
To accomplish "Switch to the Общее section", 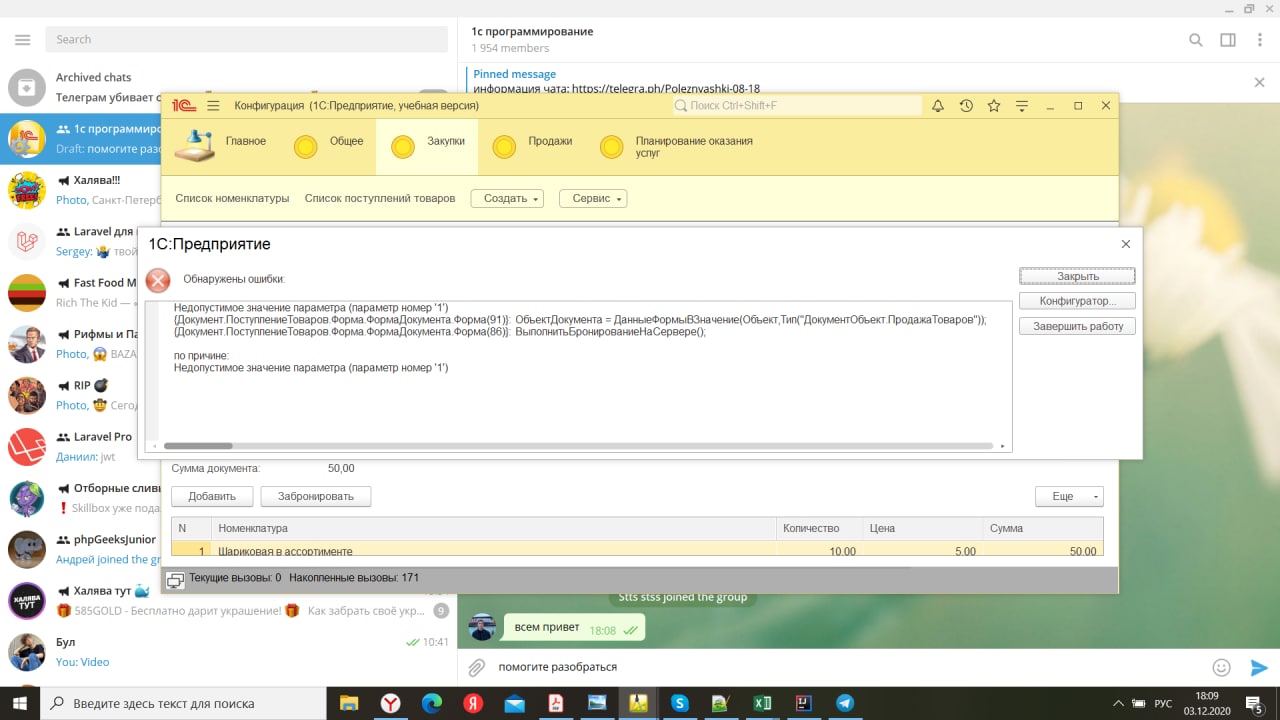I will (x=328, y=146).
